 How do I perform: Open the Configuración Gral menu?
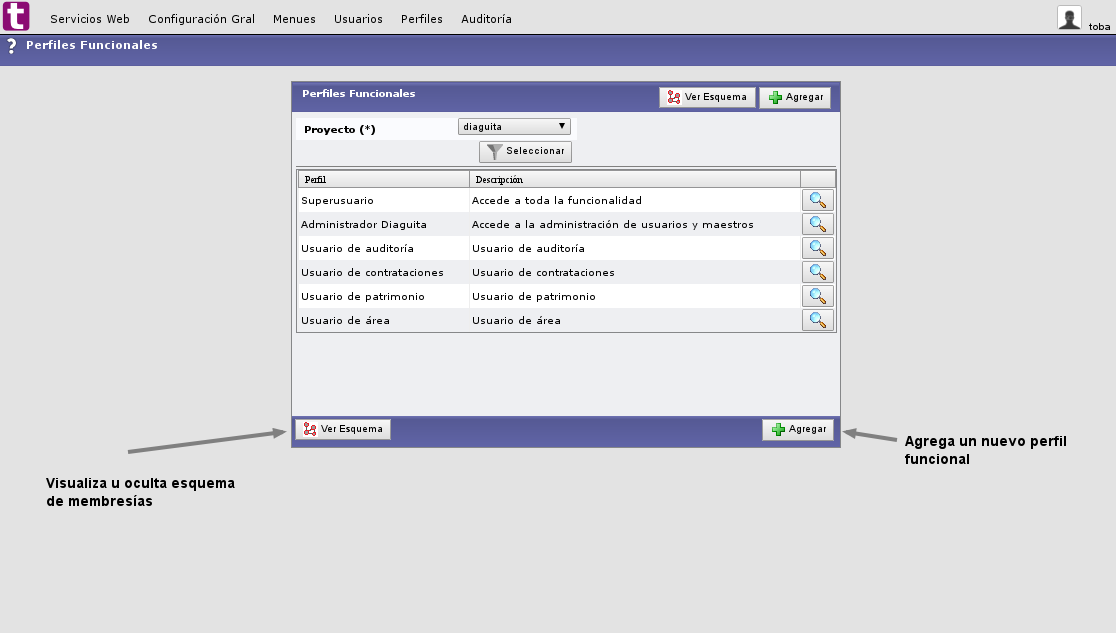201,18
